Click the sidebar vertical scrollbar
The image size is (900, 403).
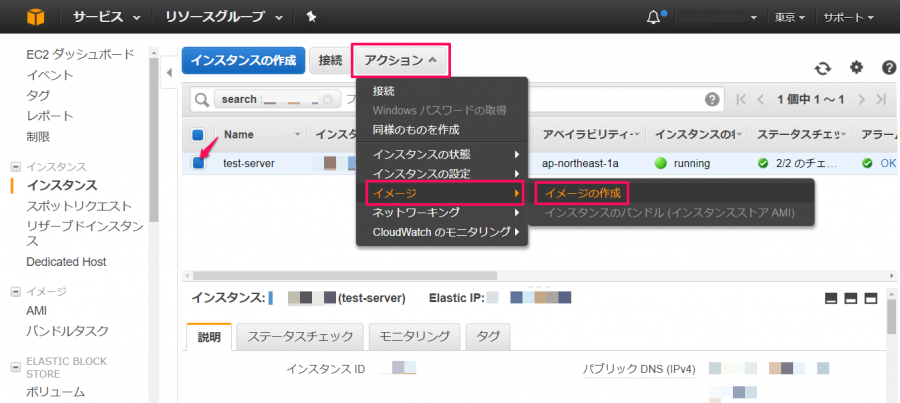(154, 140)
